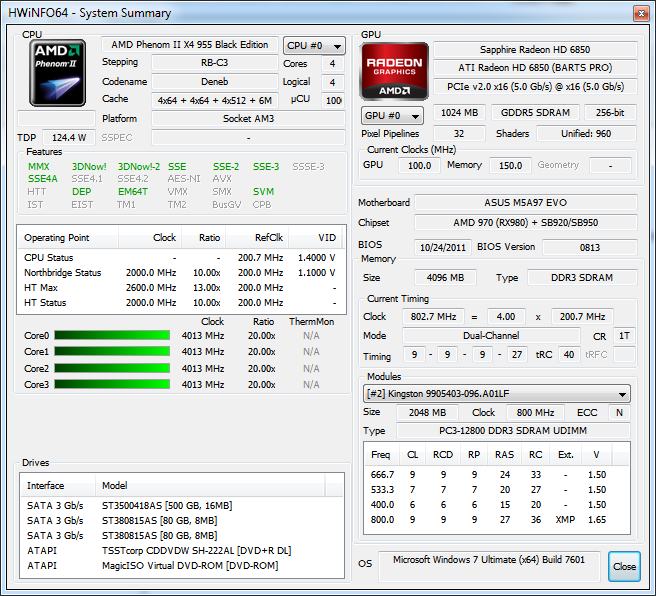Image resolution: width=656 pixels, height=596 pixels.
Task: Click the PCIe v2.0 x16 field
Action: click(x=535, y=87)
